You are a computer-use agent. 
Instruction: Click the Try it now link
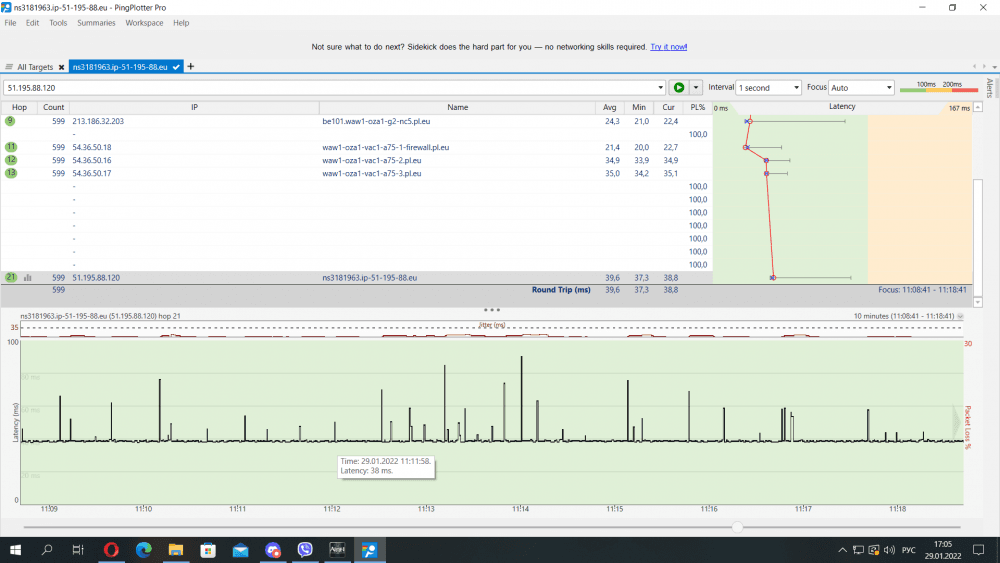pyautogui.click(x=668, y=47)
